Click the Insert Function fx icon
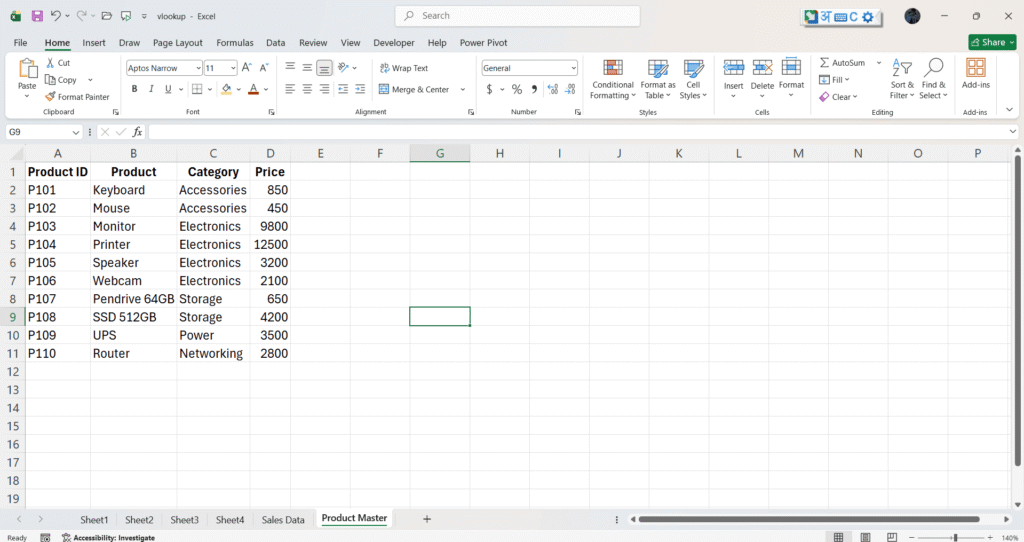The height and width of the screenshot is (542, 1024). coord(137,132)
